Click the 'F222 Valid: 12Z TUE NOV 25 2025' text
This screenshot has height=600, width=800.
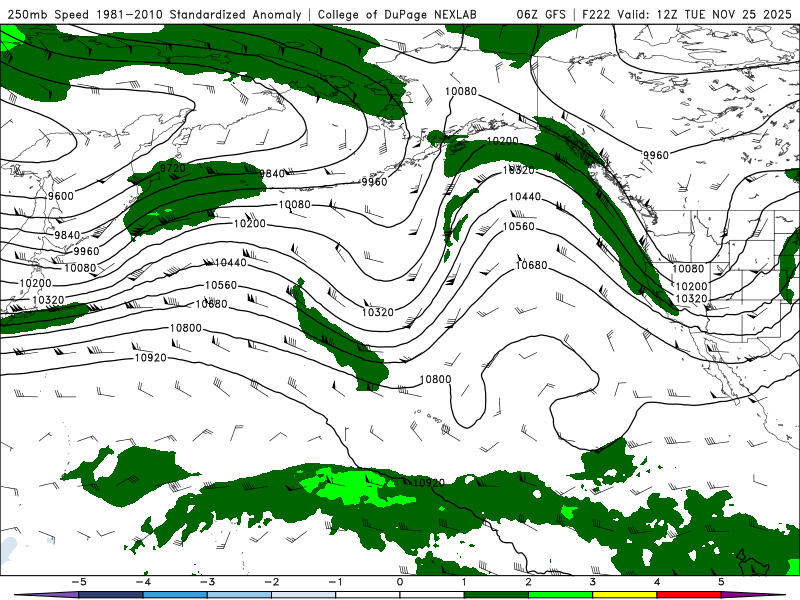(686, 14)
